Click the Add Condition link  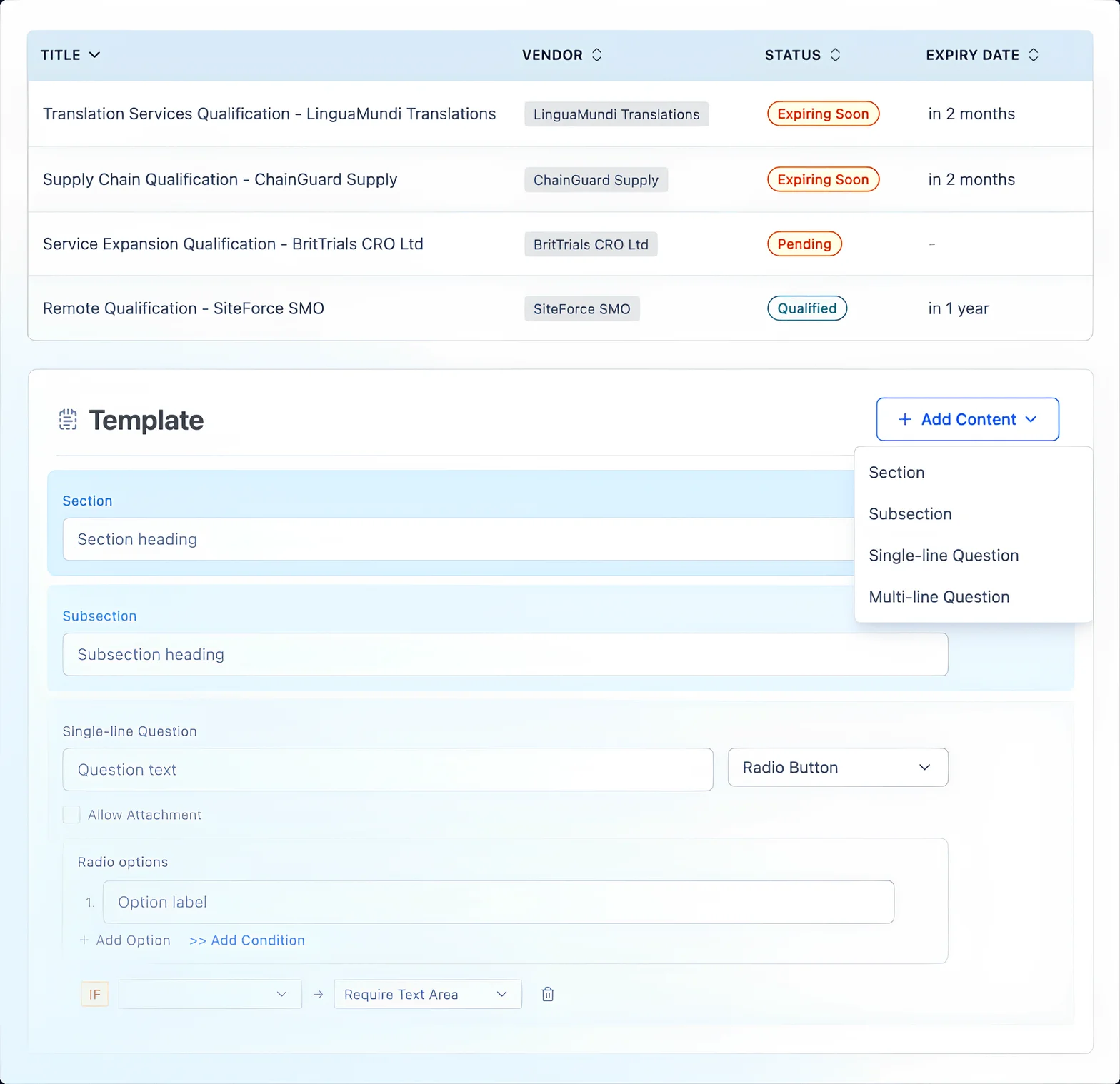click(247, 940)
